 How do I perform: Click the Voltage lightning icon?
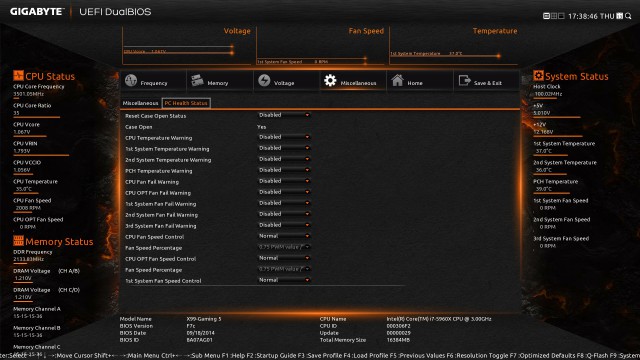tap(264, 80)
